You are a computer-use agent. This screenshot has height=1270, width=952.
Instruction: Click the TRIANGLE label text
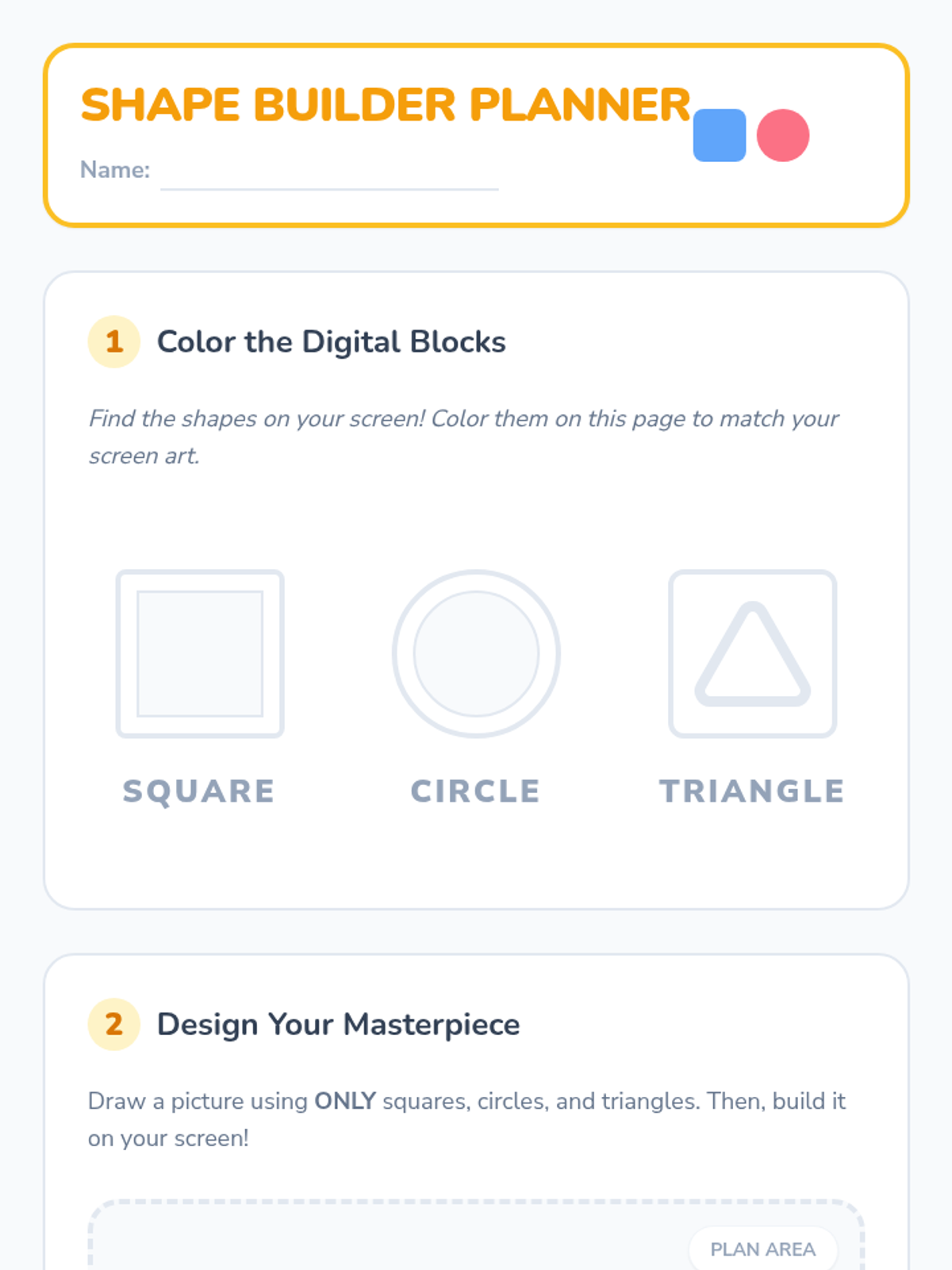point(752,791)
